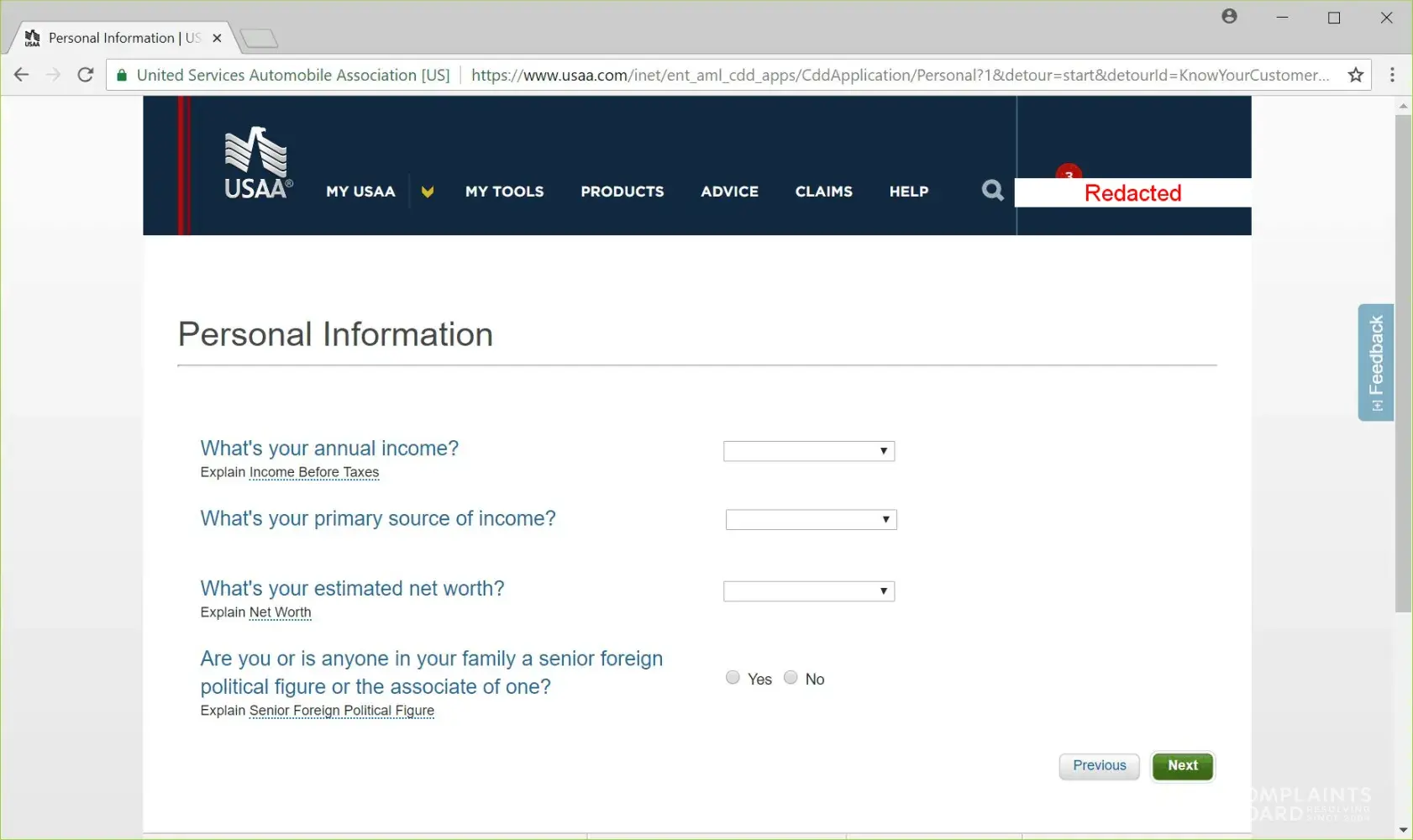Image resolution: width=1413 pixels, height=840 pixels.
Task: Click the red notification badge
Action: pyautogui.click(x=1069, y=171)
